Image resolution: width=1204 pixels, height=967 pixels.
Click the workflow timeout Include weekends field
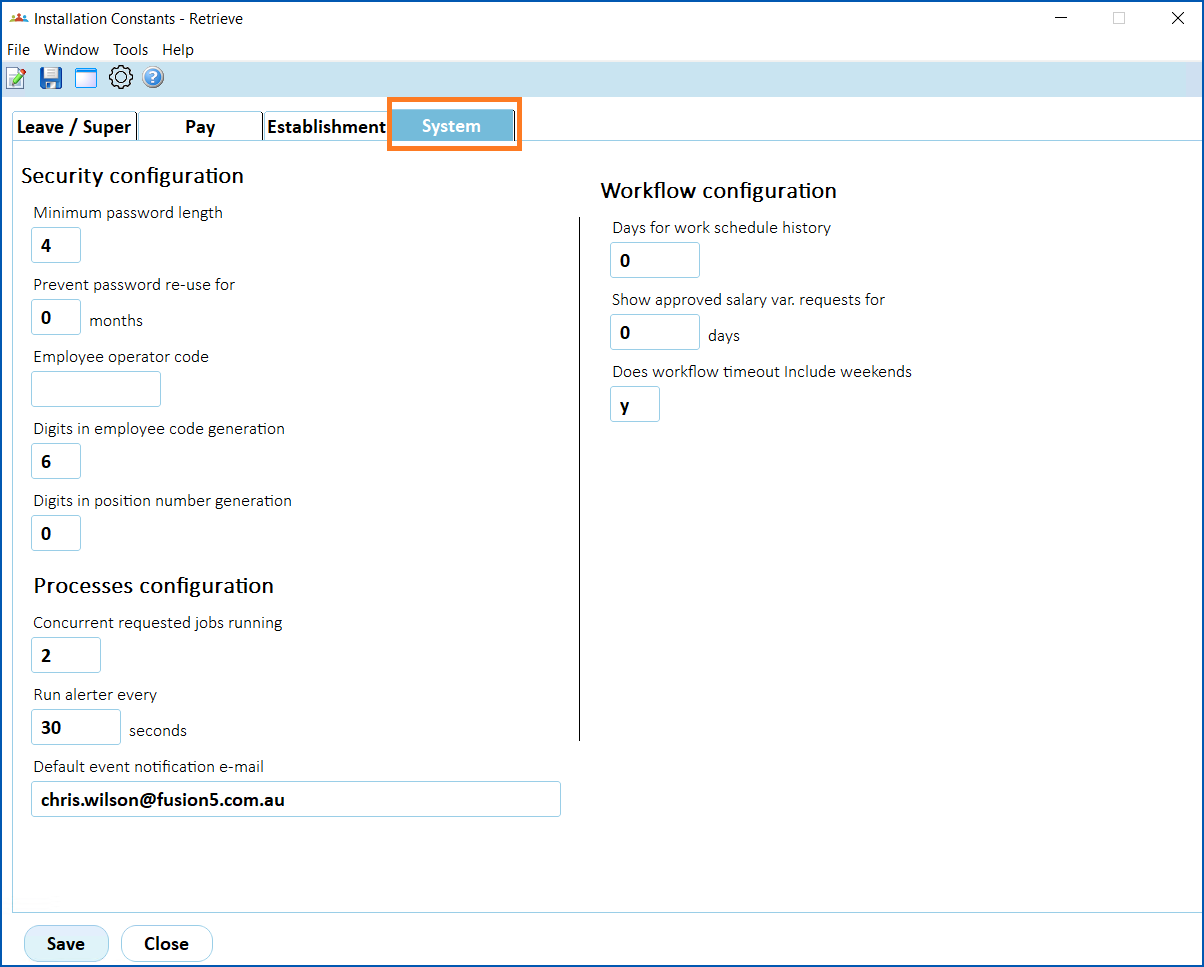pos(635,405)
